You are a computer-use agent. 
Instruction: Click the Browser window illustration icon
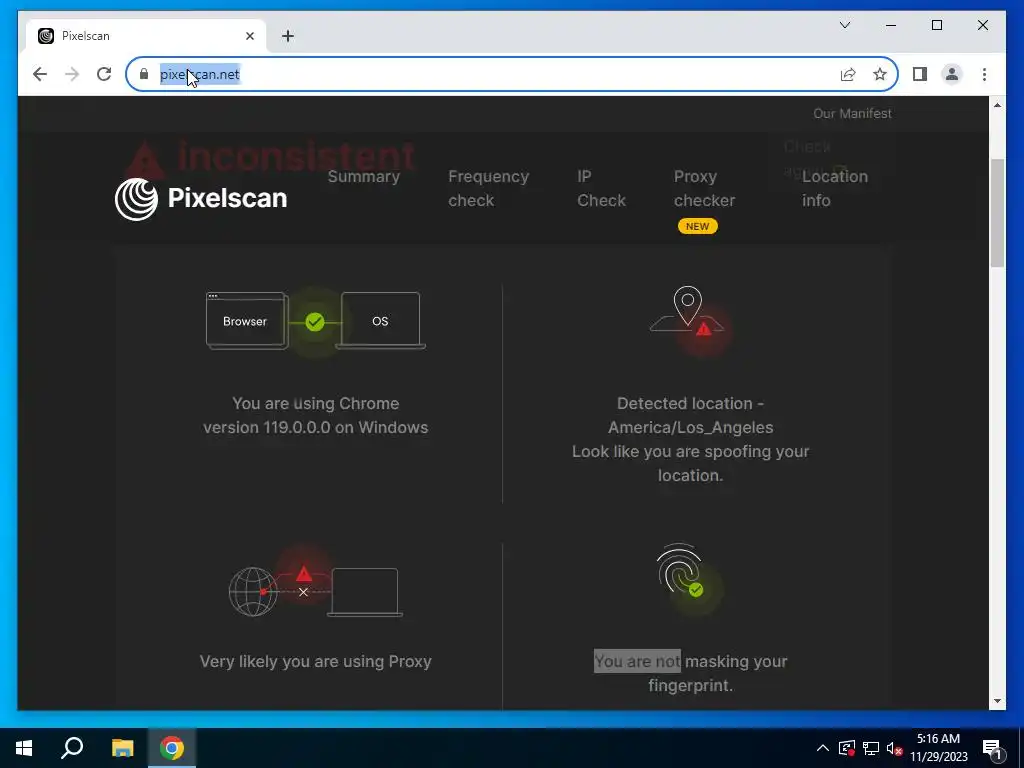pos(247,321)
